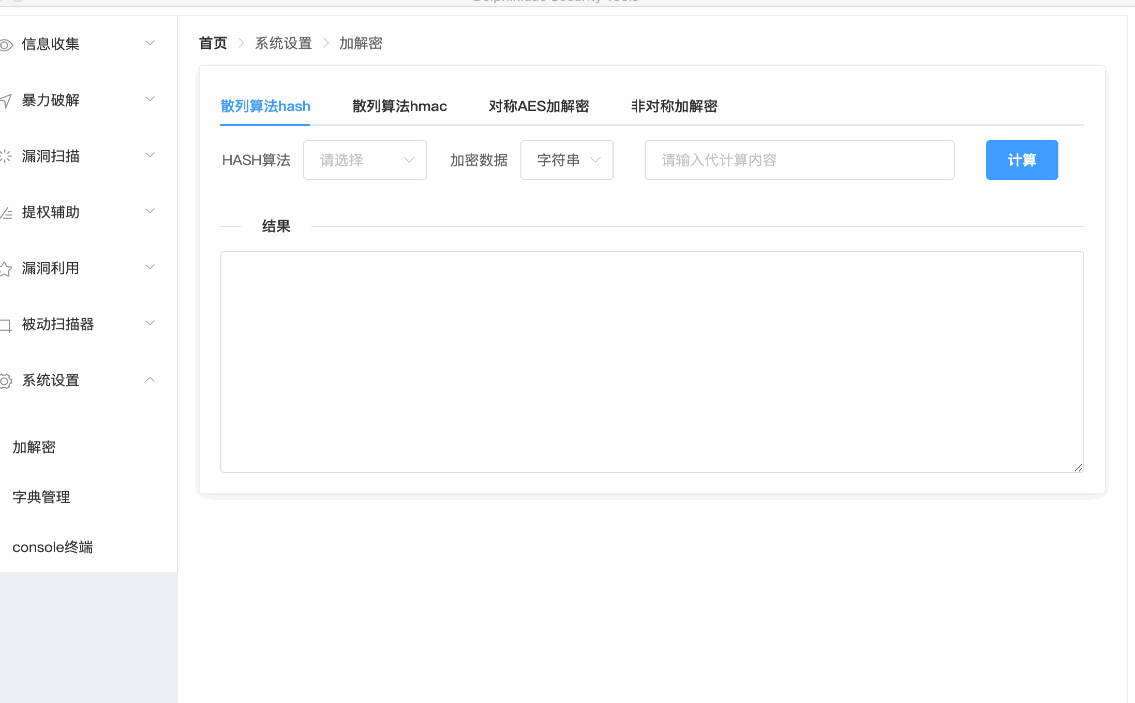Screen dimensions: 1135x703
Task: Click the paper-plane icon beside 暴力破解
Action: coord(6,100)
